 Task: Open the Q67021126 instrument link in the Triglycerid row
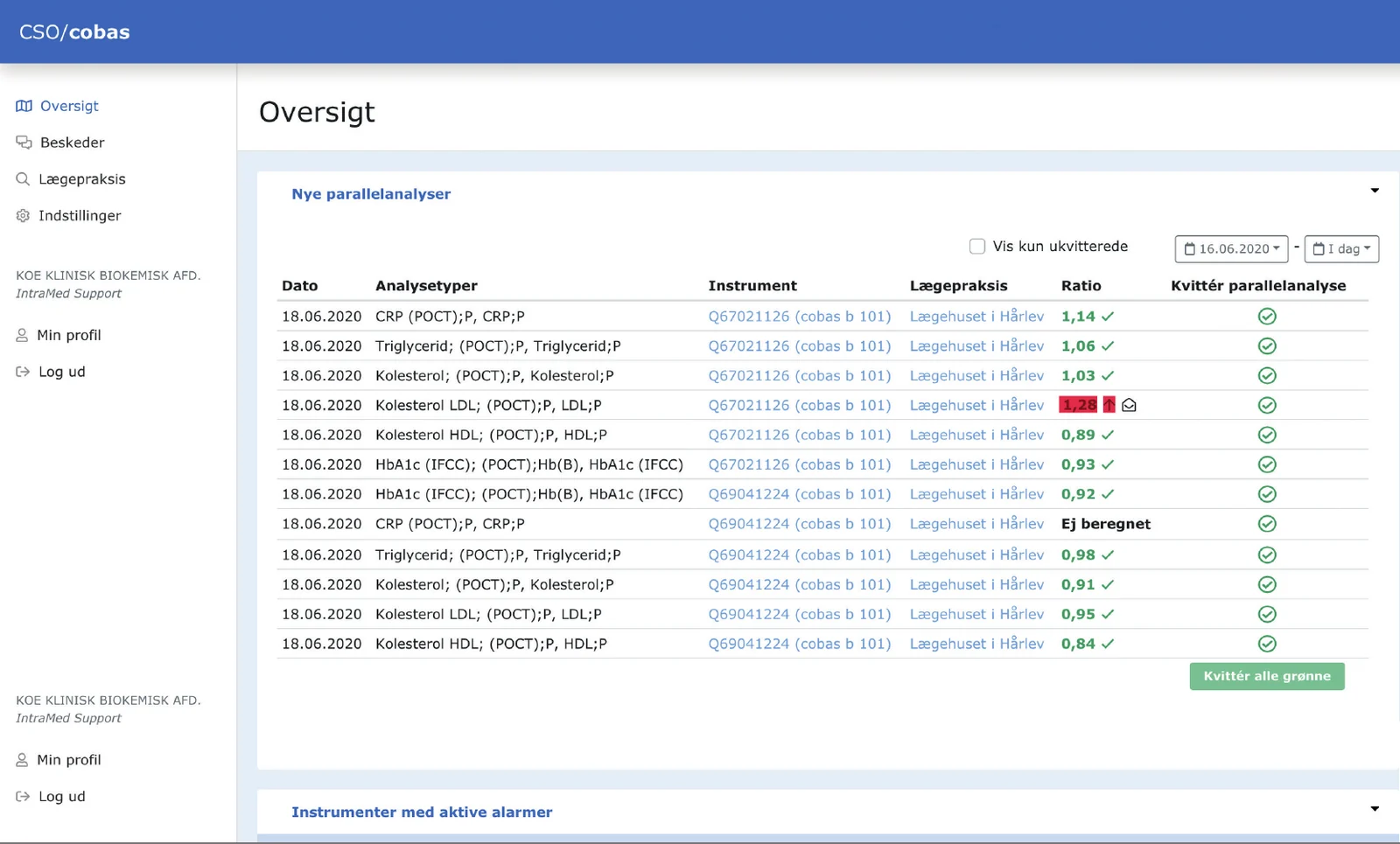pos(799,346)
